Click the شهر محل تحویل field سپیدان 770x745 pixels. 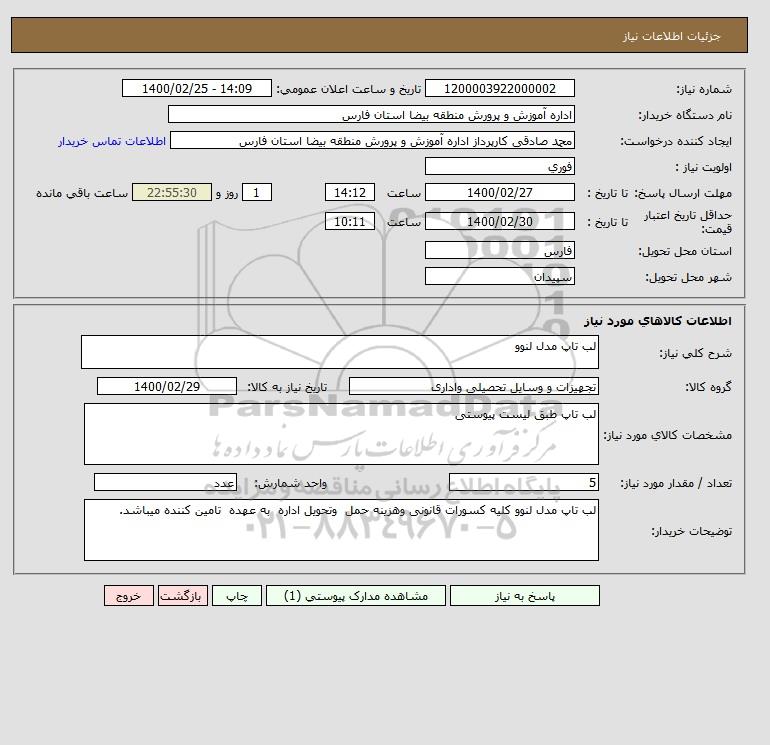(500, 276)
